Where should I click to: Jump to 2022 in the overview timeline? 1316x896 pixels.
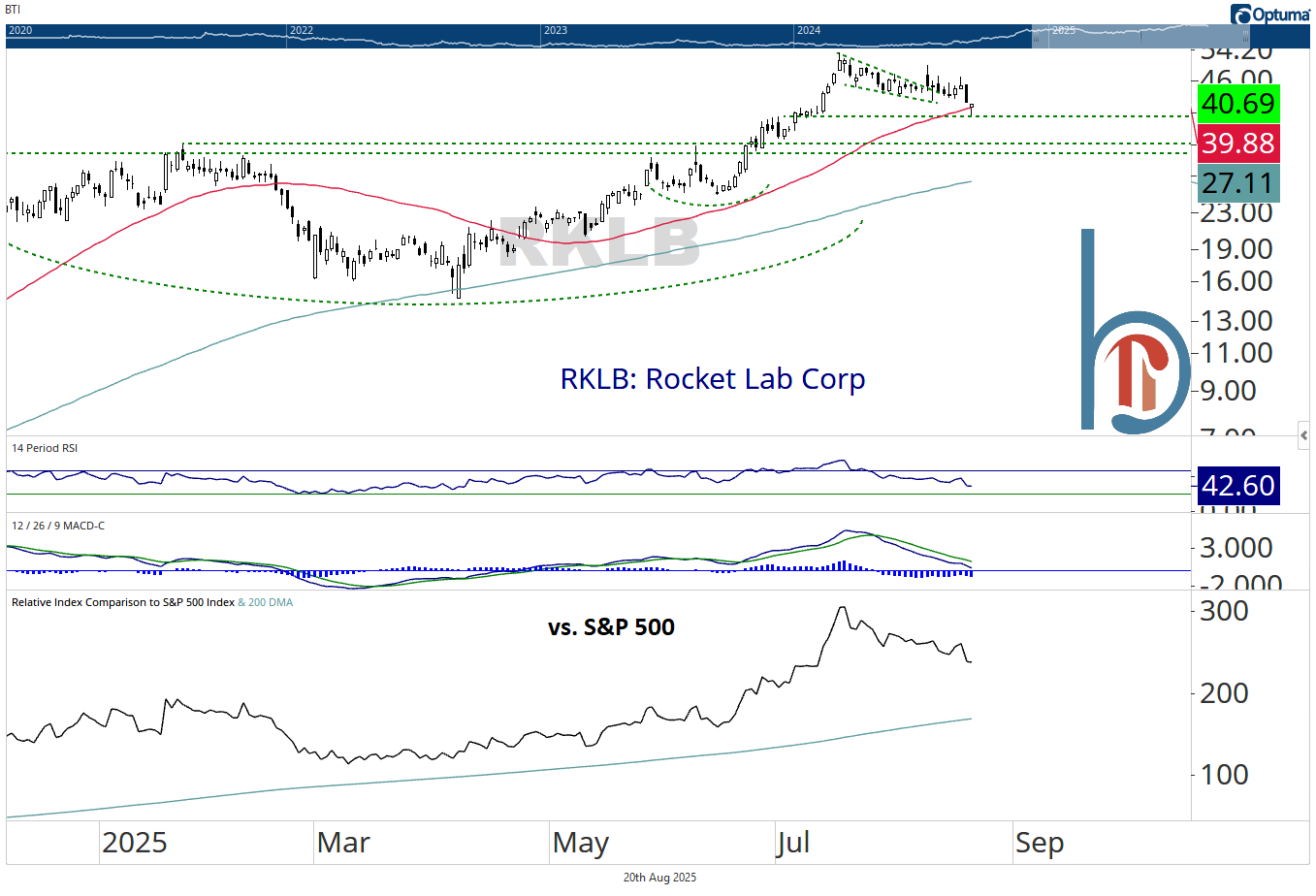302,30
